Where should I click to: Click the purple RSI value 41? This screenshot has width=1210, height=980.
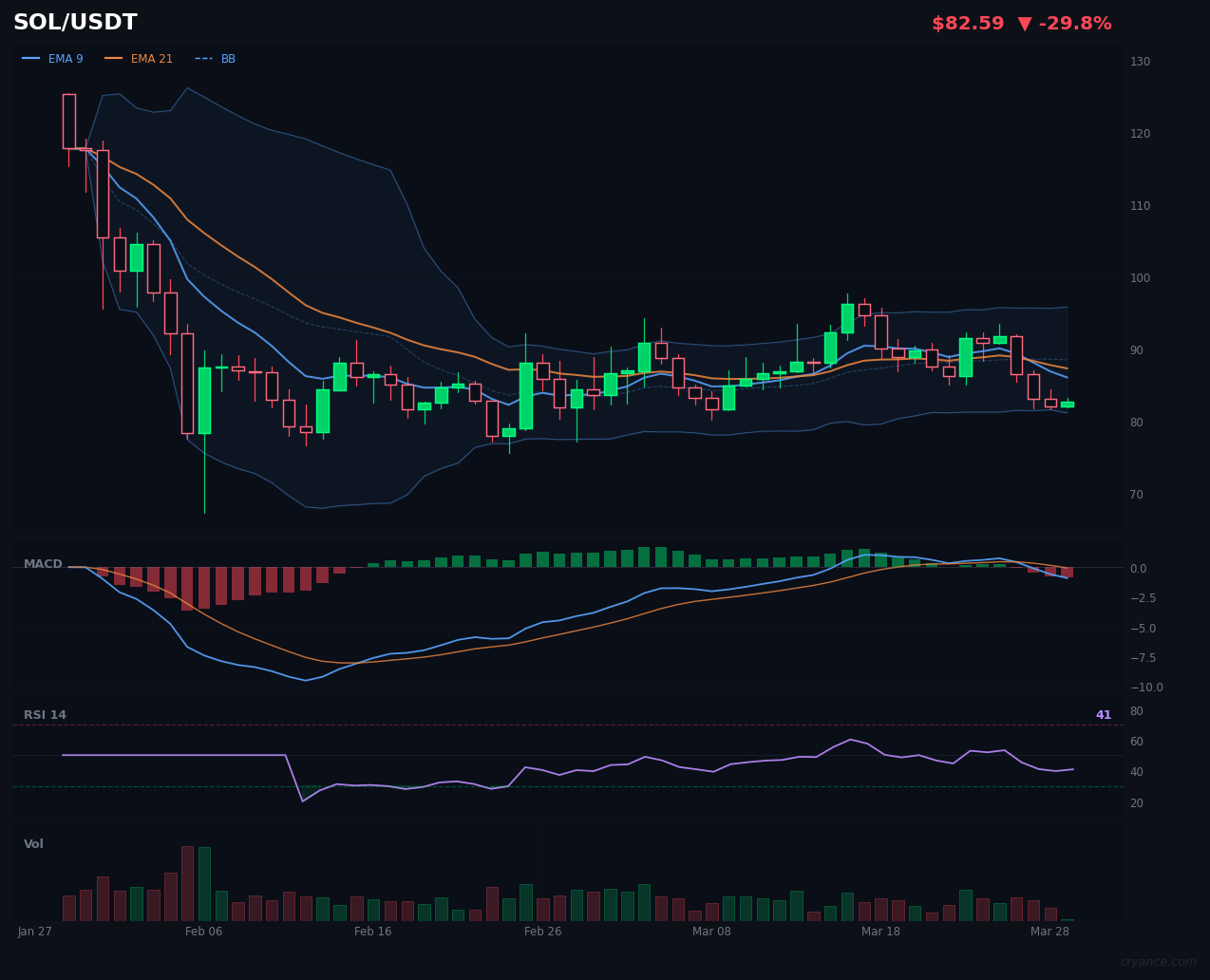click(x=1103, y=715)
